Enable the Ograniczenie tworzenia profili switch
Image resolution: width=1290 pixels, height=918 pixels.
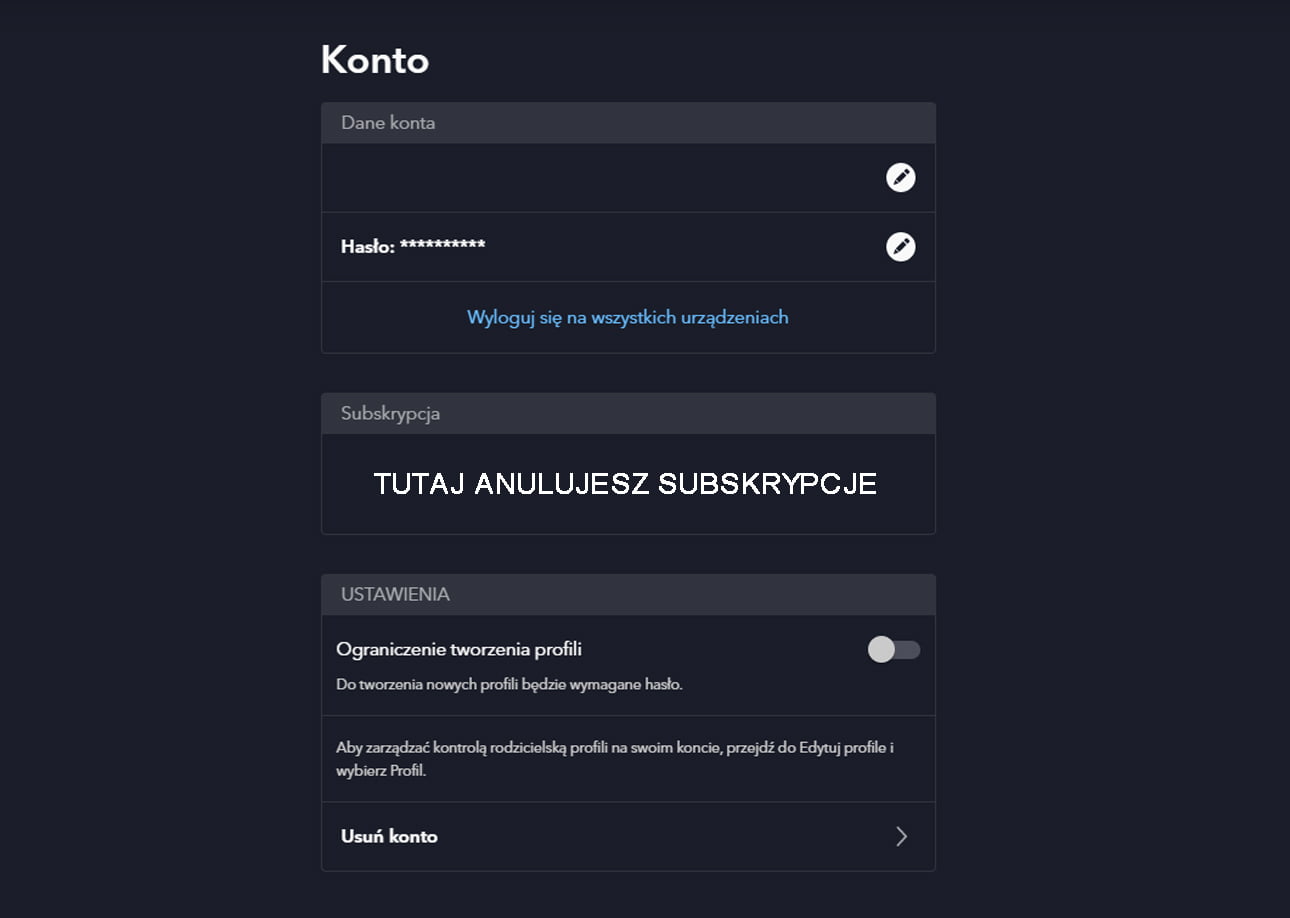pyautogui.click(x=892, y=650)
